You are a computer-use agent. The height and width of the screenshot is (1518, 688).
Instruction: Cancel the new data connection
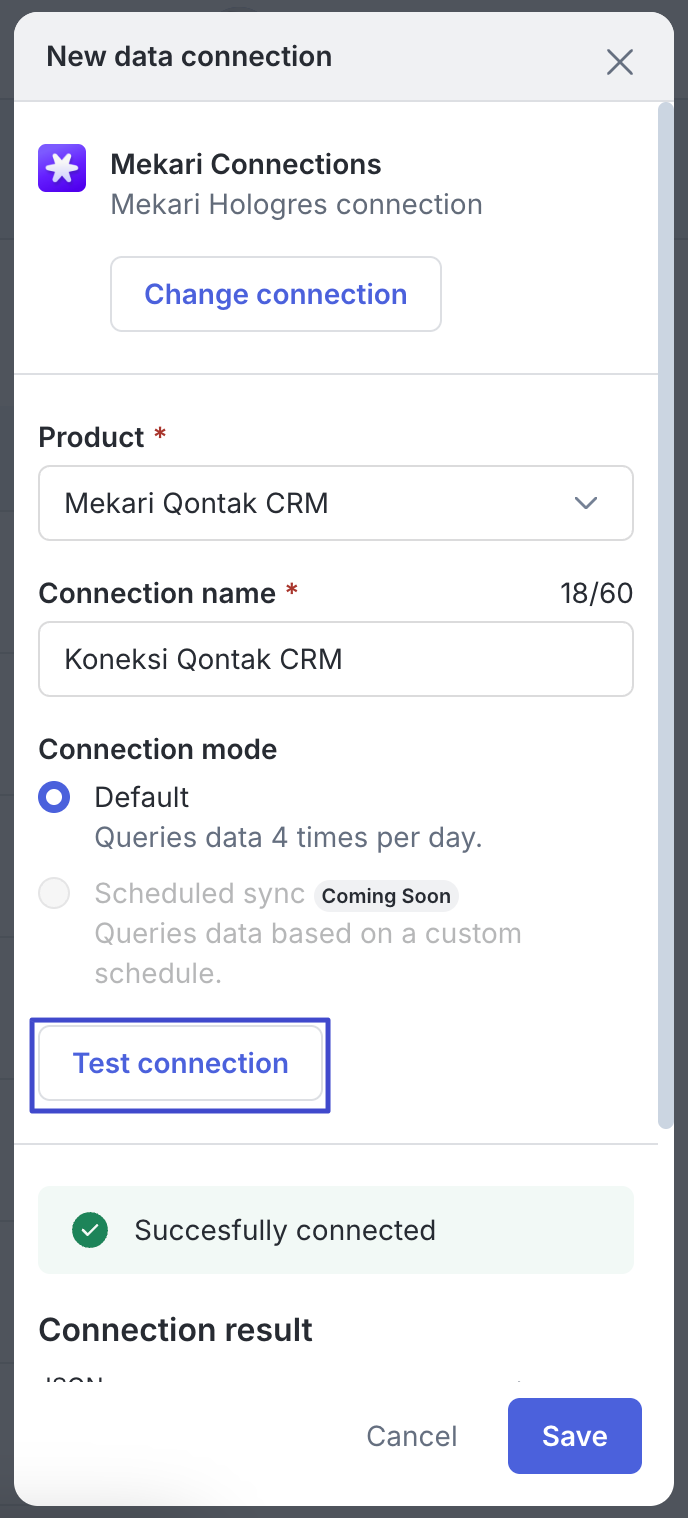411,1436
